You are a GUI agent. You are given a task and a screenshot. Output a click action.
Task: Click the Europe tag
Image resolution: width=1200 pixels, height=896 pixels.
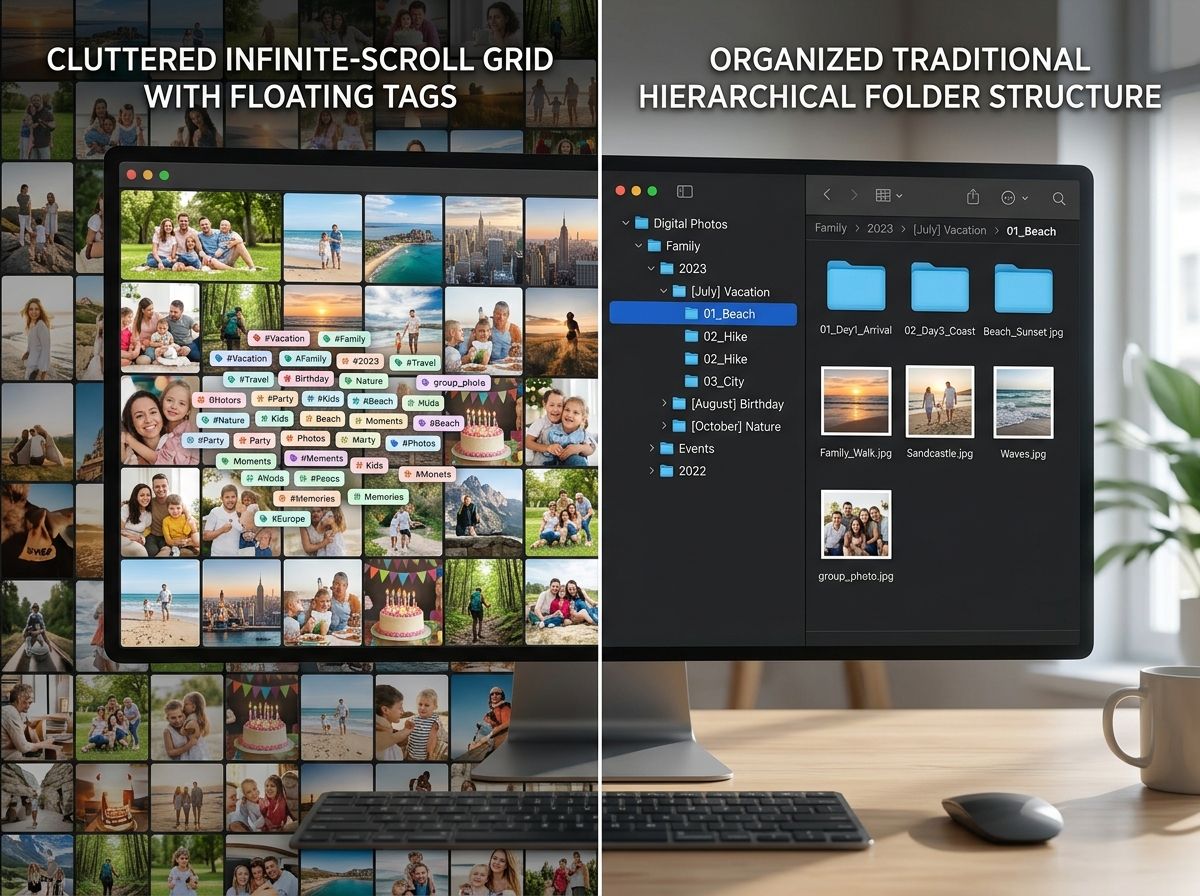click(282, 519)
